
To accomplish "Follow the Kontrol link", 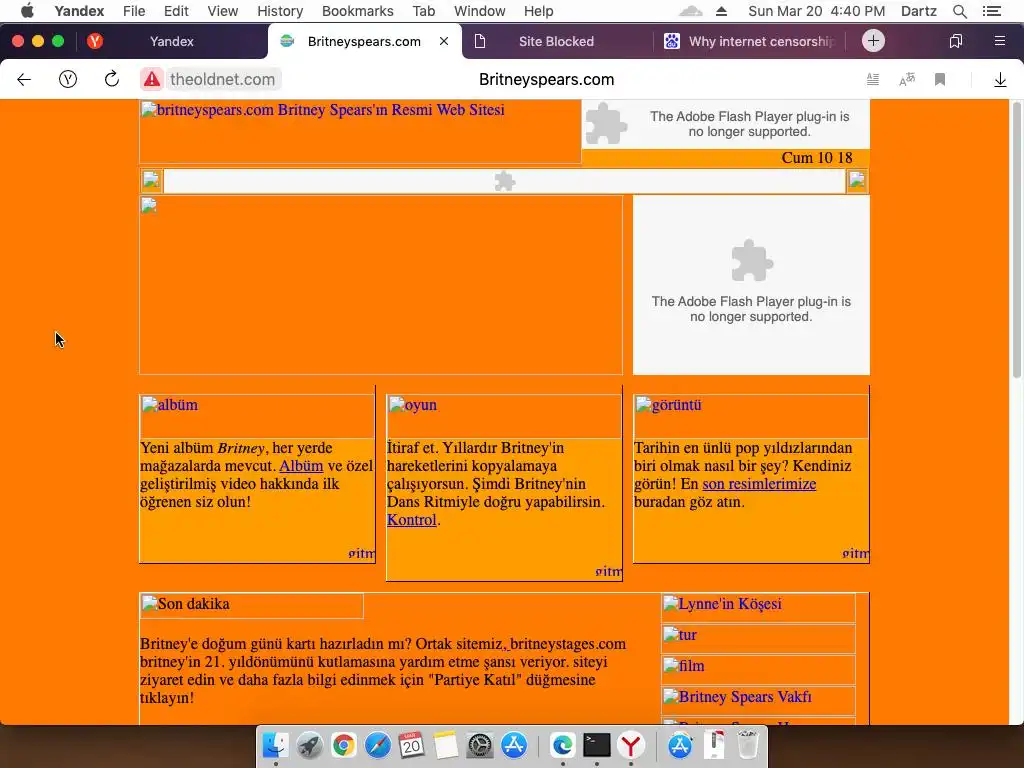I will point(411,520).
